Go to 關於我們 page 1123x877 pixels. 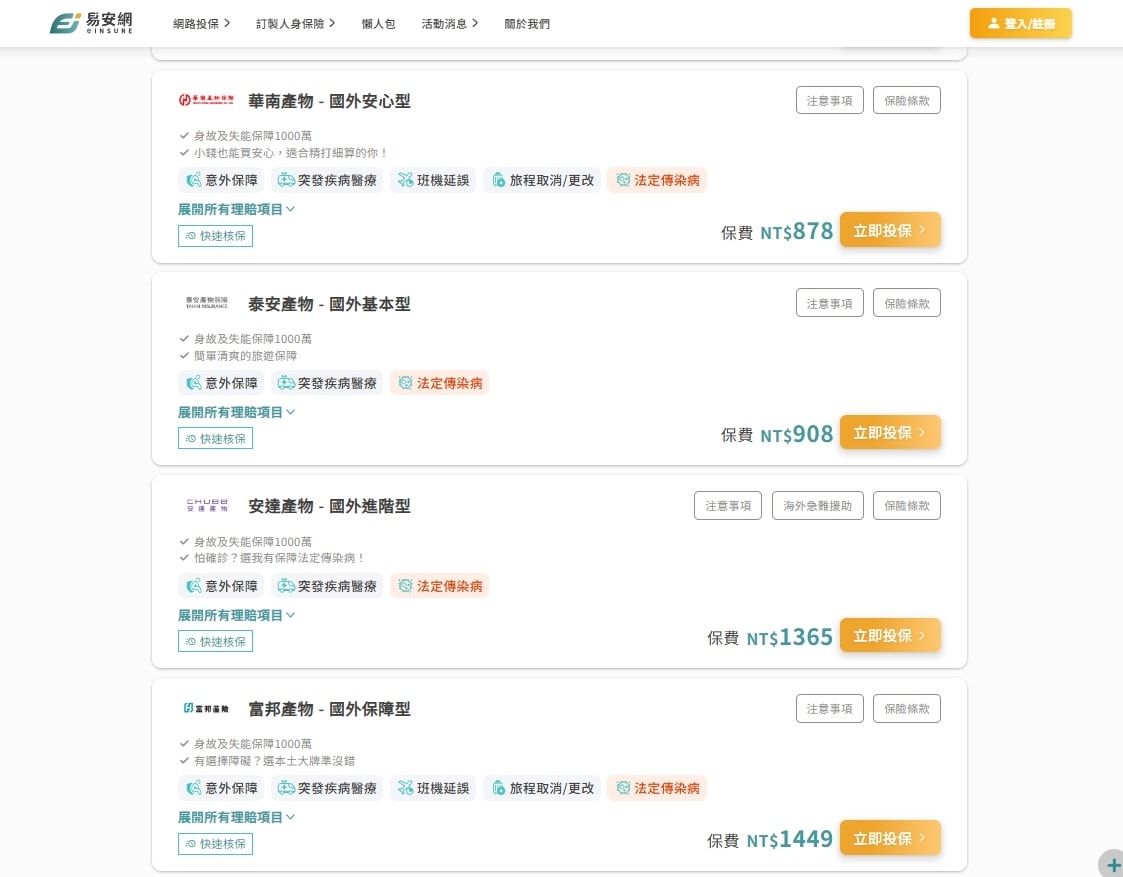[527, 24]
